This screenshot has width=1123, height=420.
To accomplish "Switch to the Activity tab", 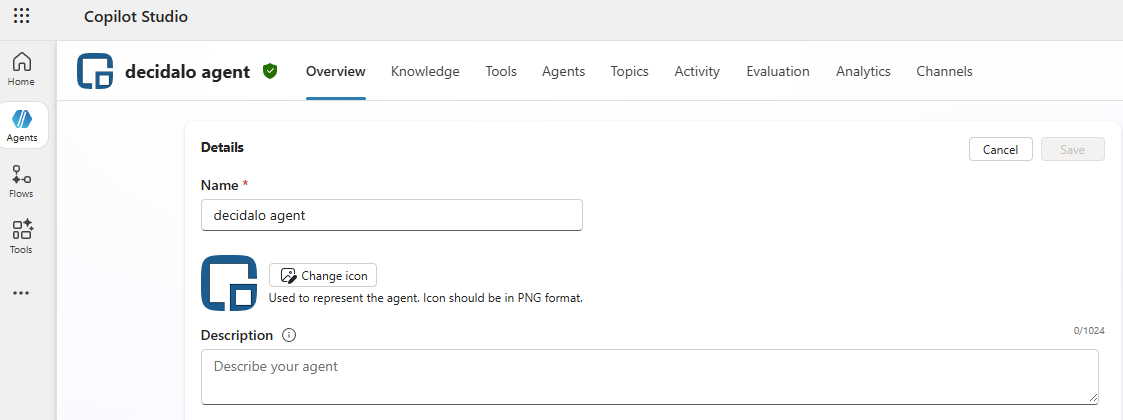I will [698, 71].
